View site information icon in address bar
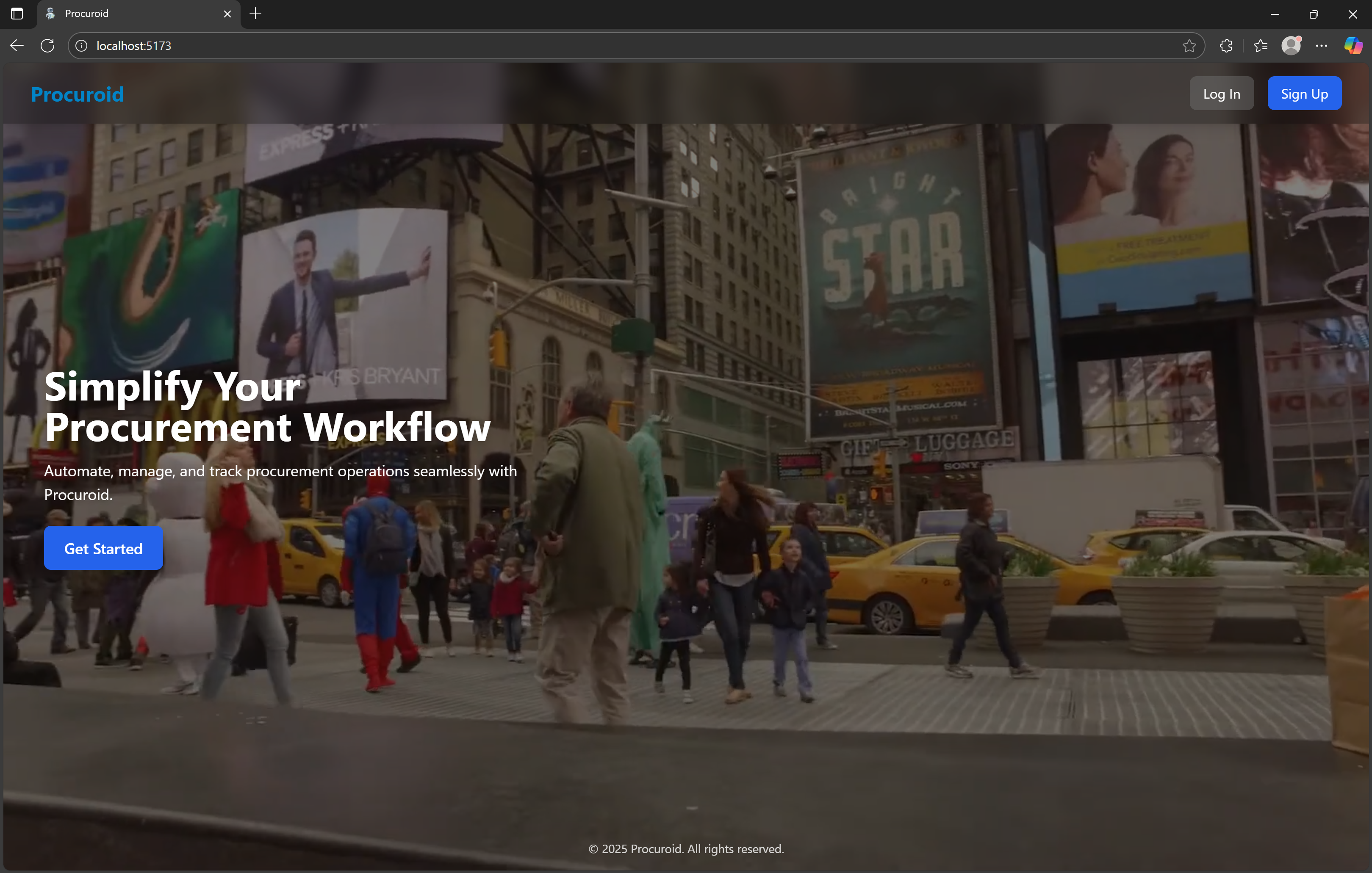Screen dimensions: 1372x873 pyautogui.click(x=81, y=46)
